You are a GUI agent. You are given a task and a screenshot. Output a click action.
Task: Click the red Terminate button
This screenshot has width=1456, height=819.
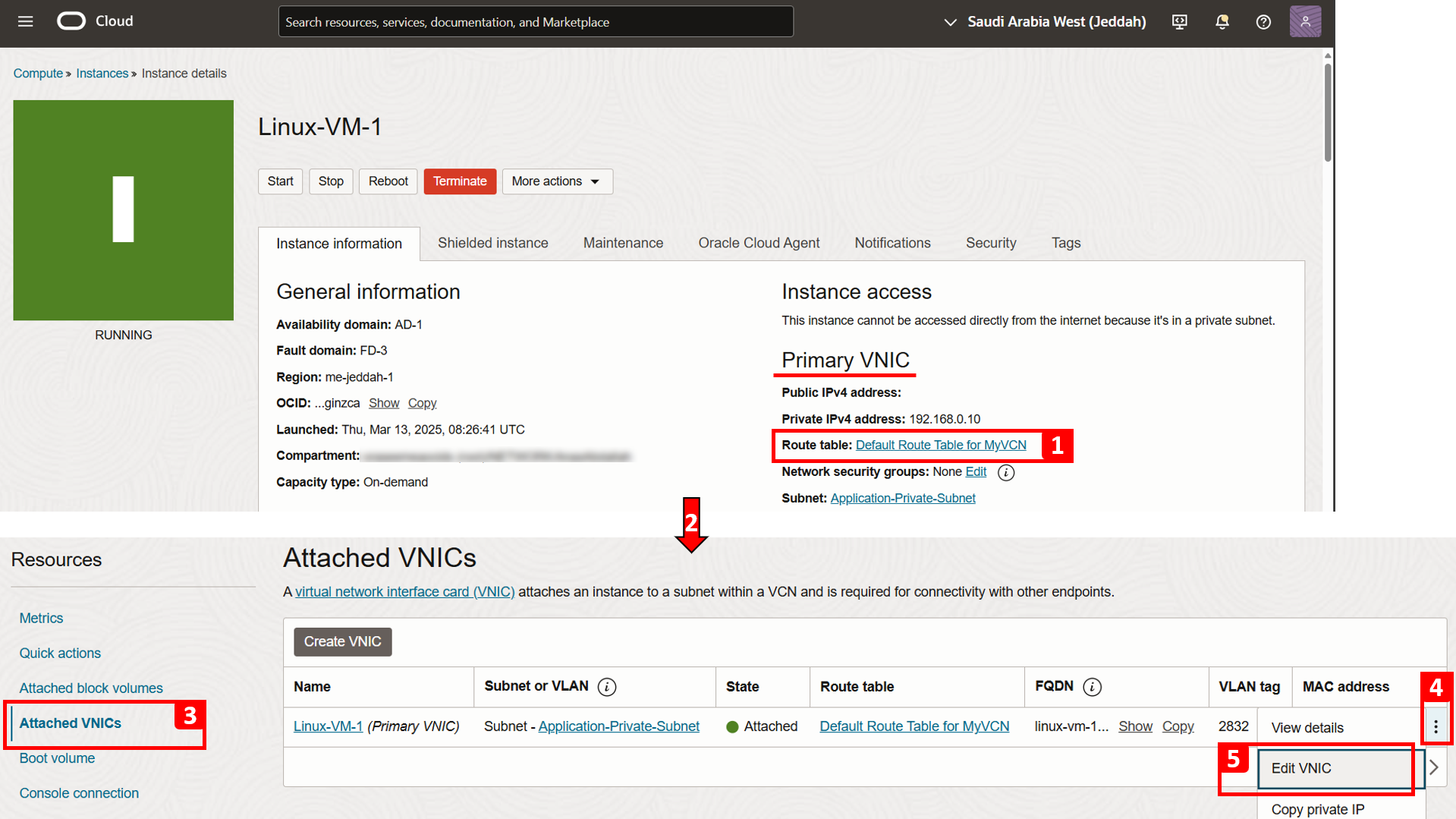460,181
